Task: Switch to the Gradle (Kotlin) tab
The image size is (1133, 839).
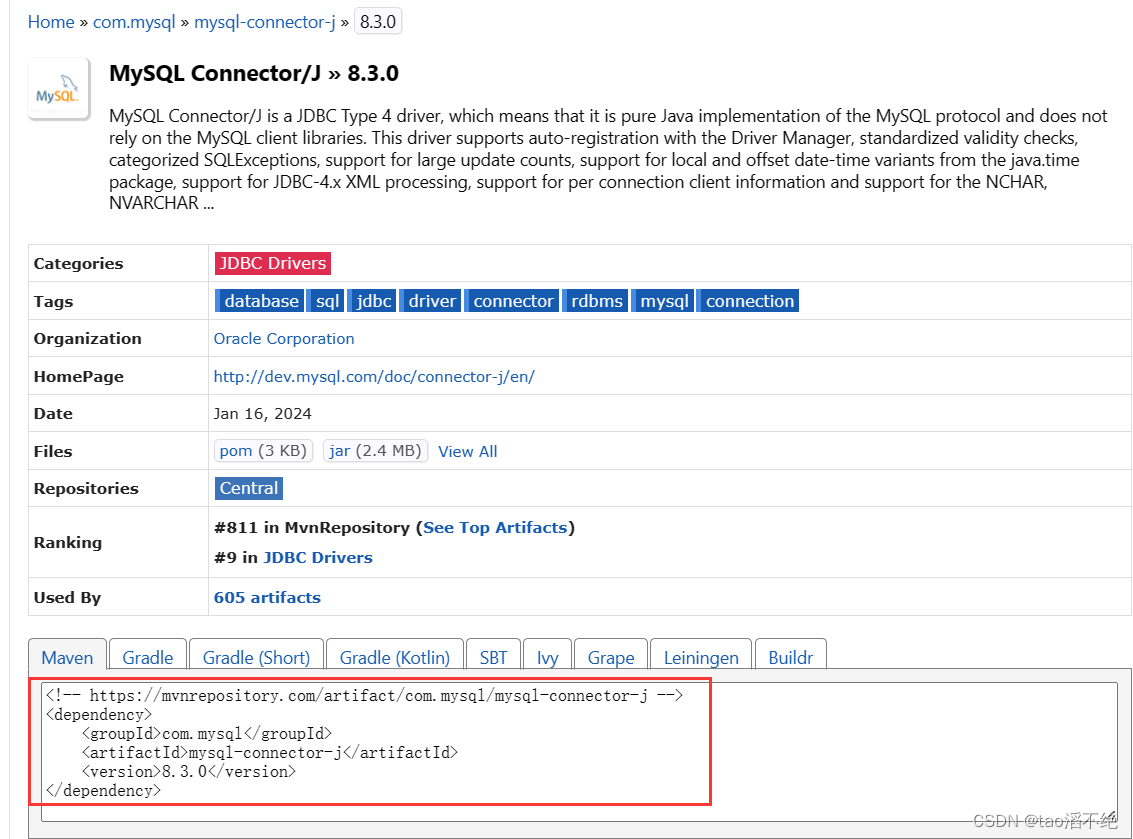Action: 395,657
